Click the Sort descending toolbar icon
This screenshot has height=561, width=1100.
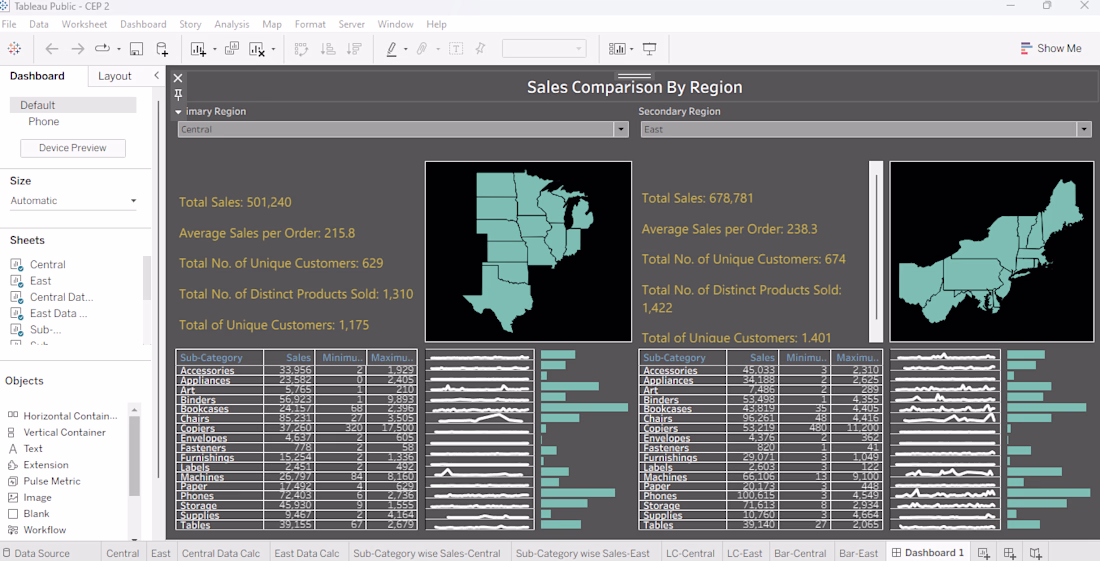[354, 48]
